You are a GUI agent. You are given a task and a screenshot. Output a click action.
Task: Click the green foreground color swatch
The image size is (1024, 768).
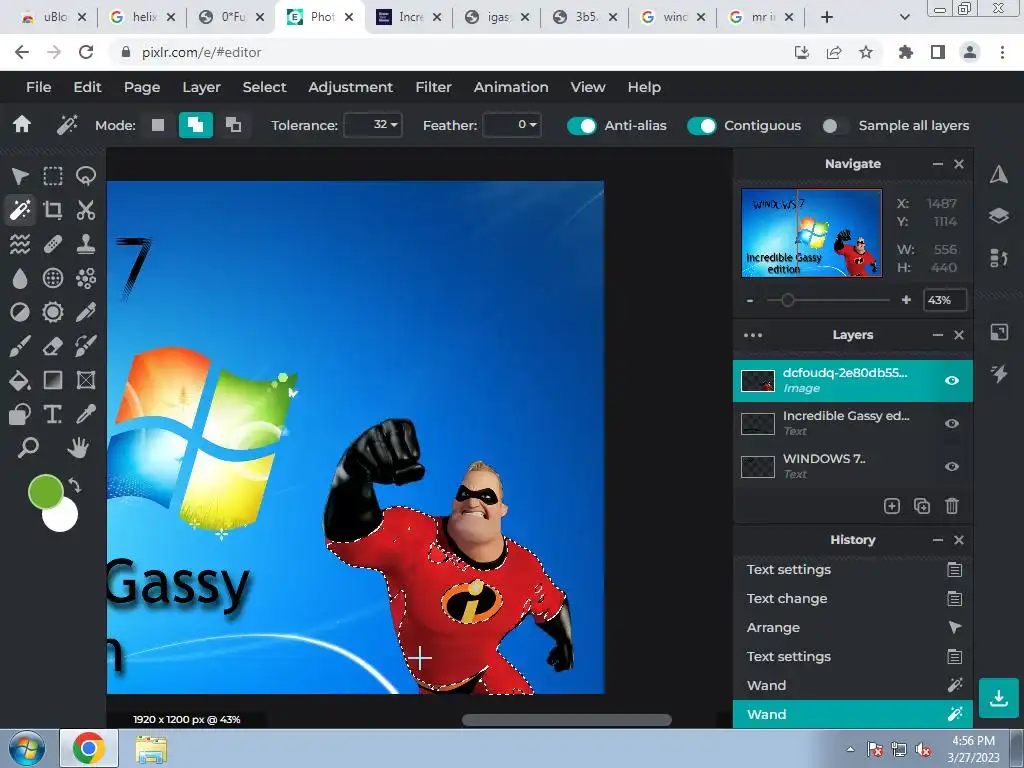click(44, 491)
